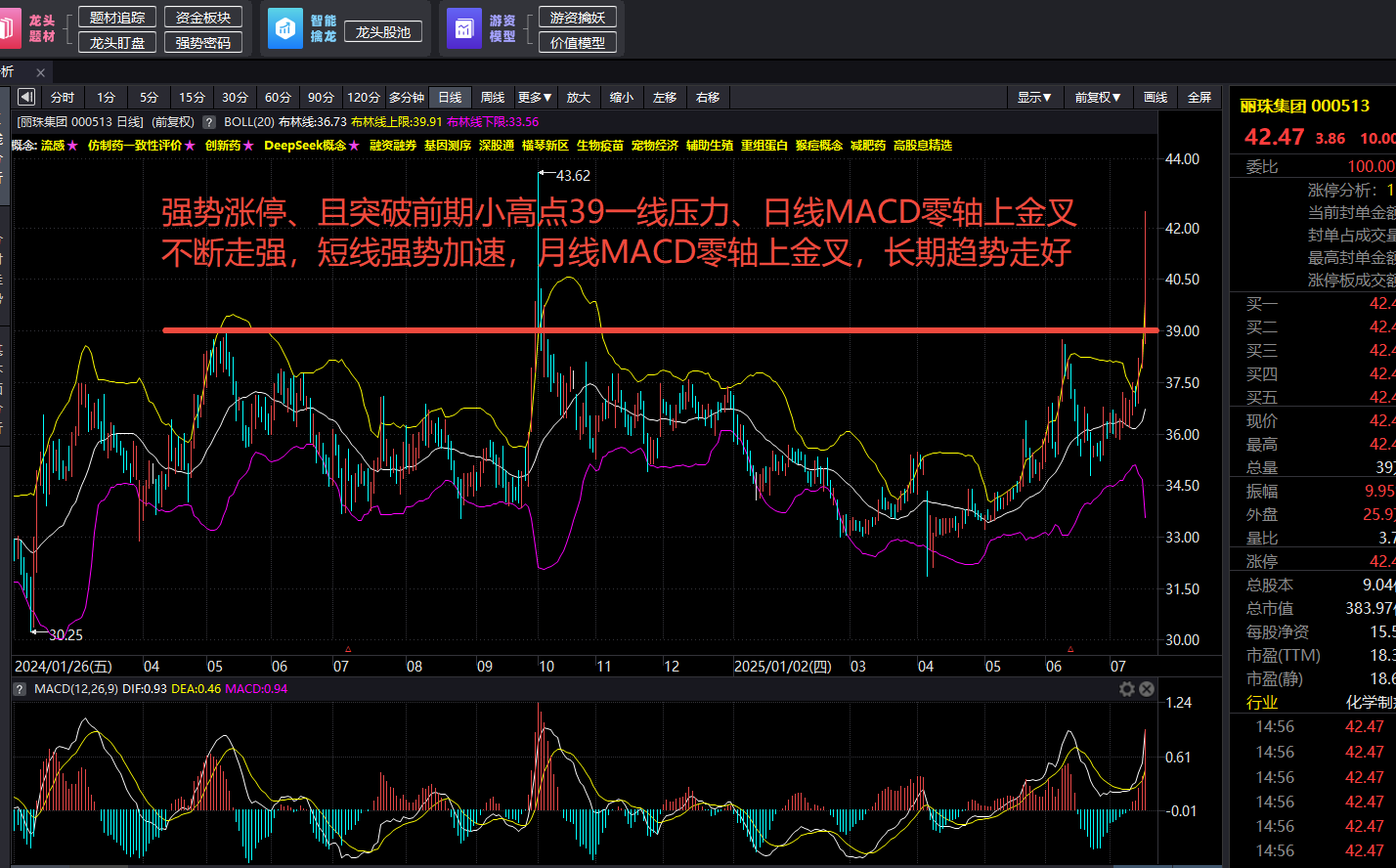Click the MACD indicator help question mark
Screen dimensions: 1396x868
20,689
